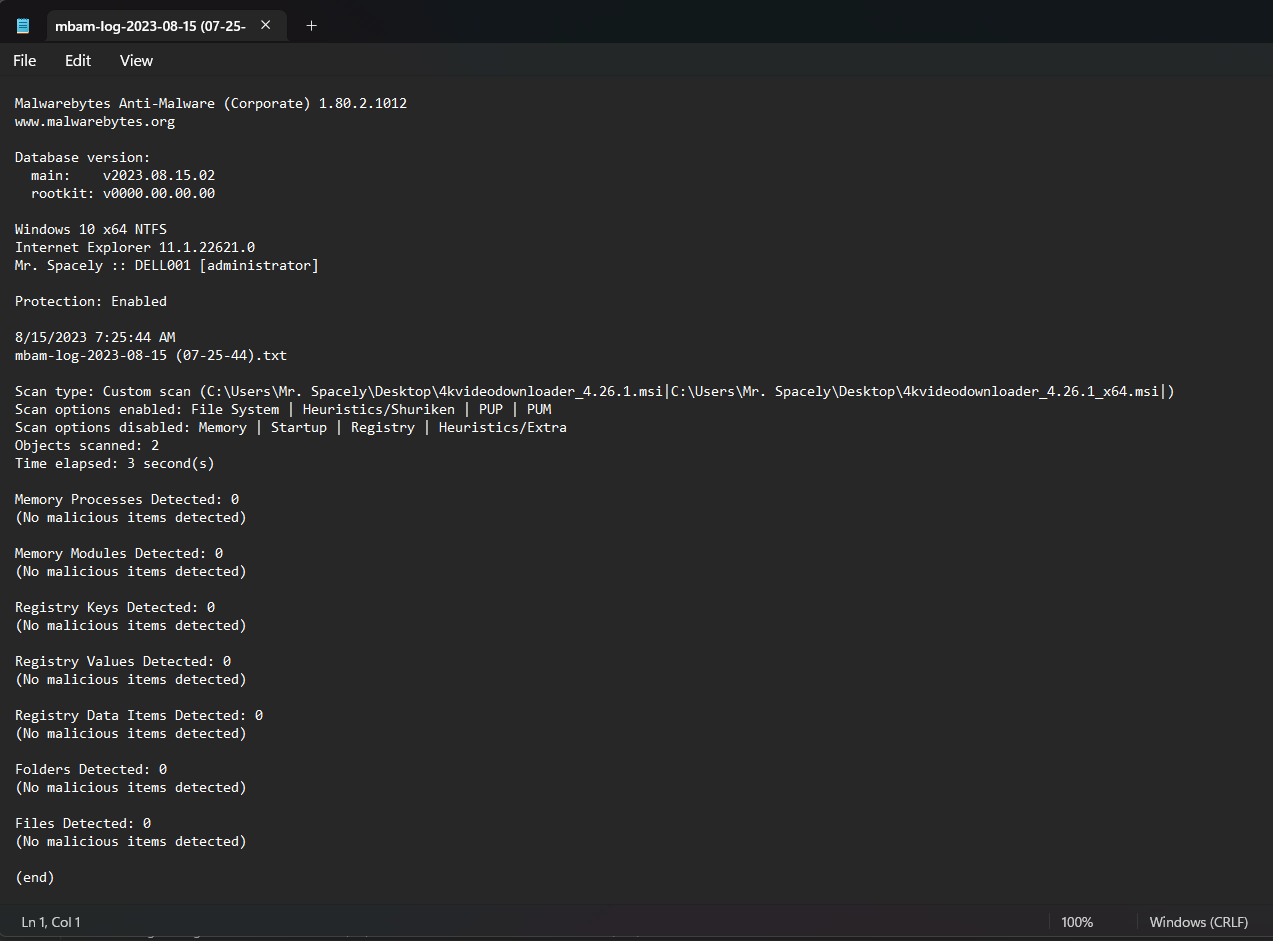Click the main v2023.08.15.02 line
1273x941 pixels.
tap(123, 175)
